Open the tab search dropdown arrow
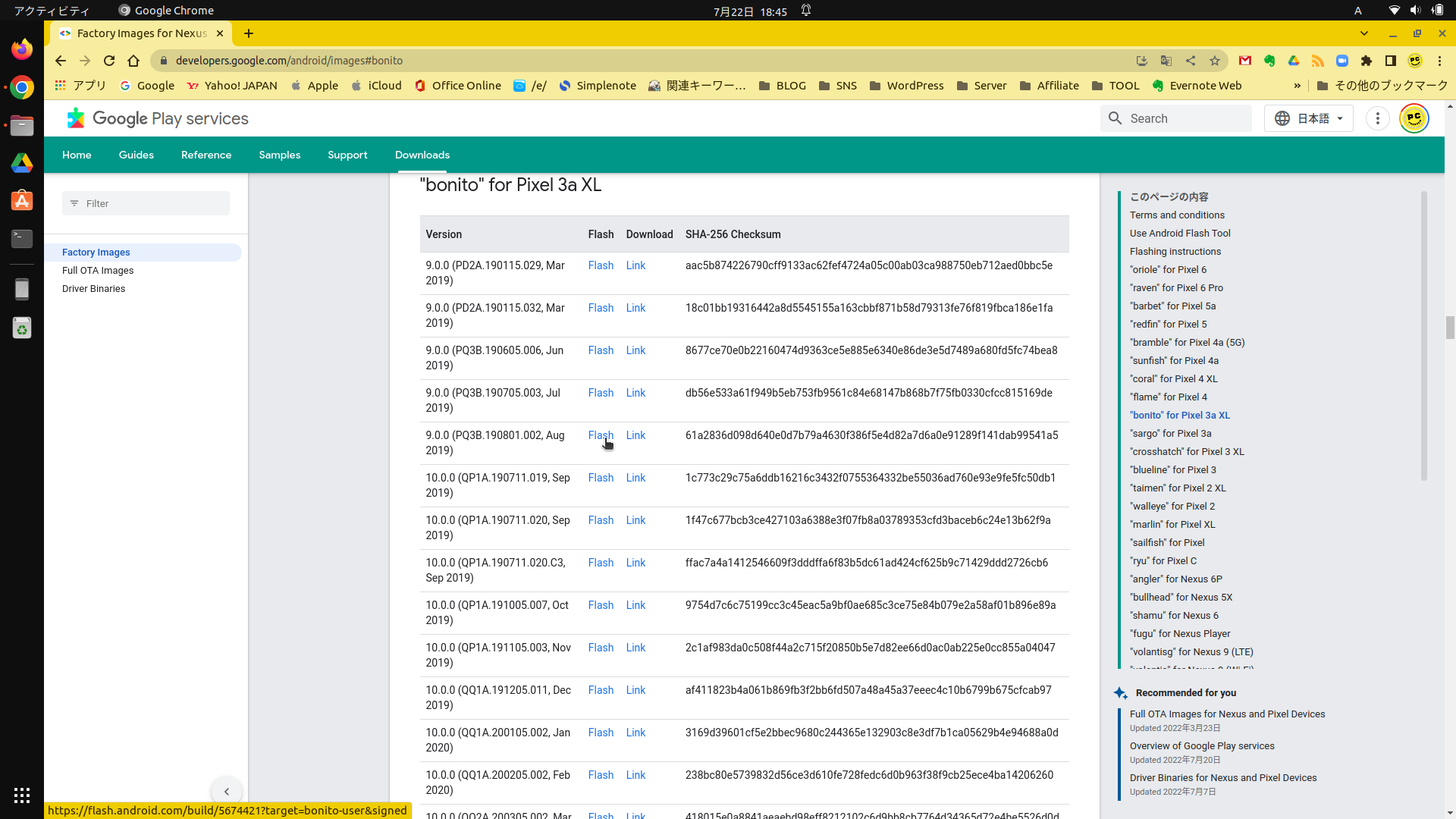This screenshot has height=819, width=1456. pyautogui.click(x=1363, y=33)
